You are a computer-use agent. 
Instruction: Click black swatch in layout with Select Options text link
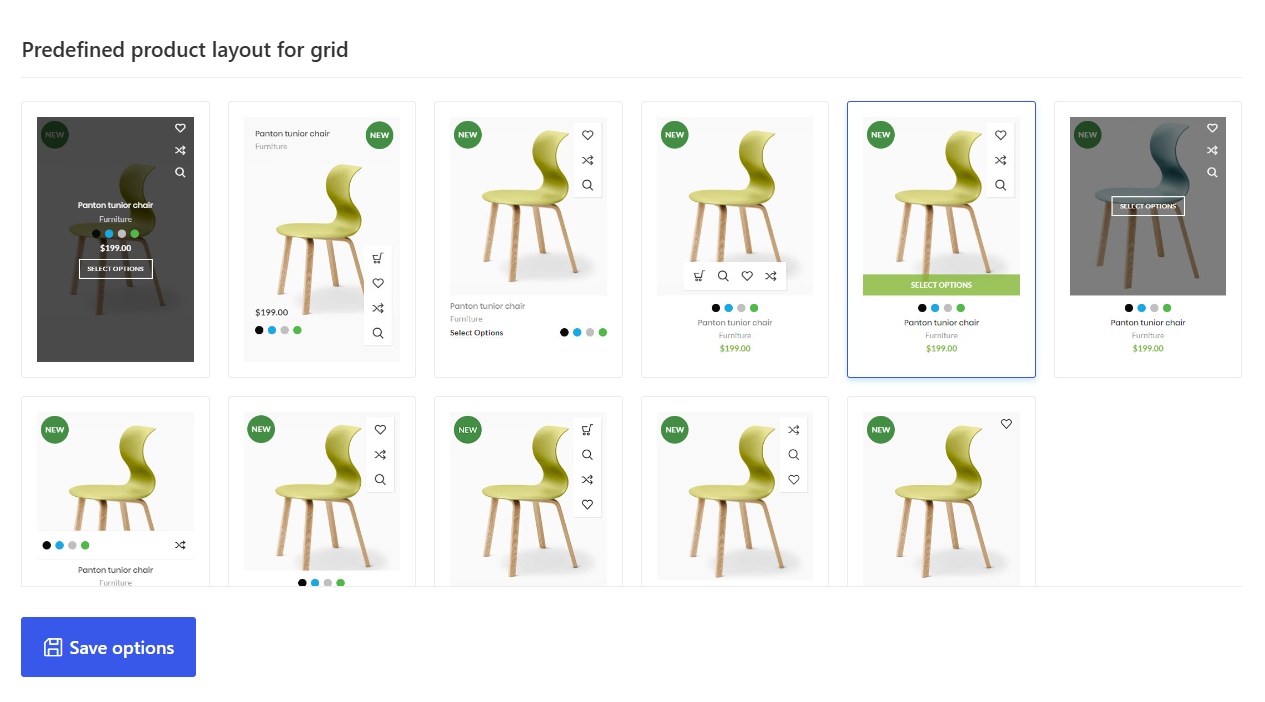564,332
